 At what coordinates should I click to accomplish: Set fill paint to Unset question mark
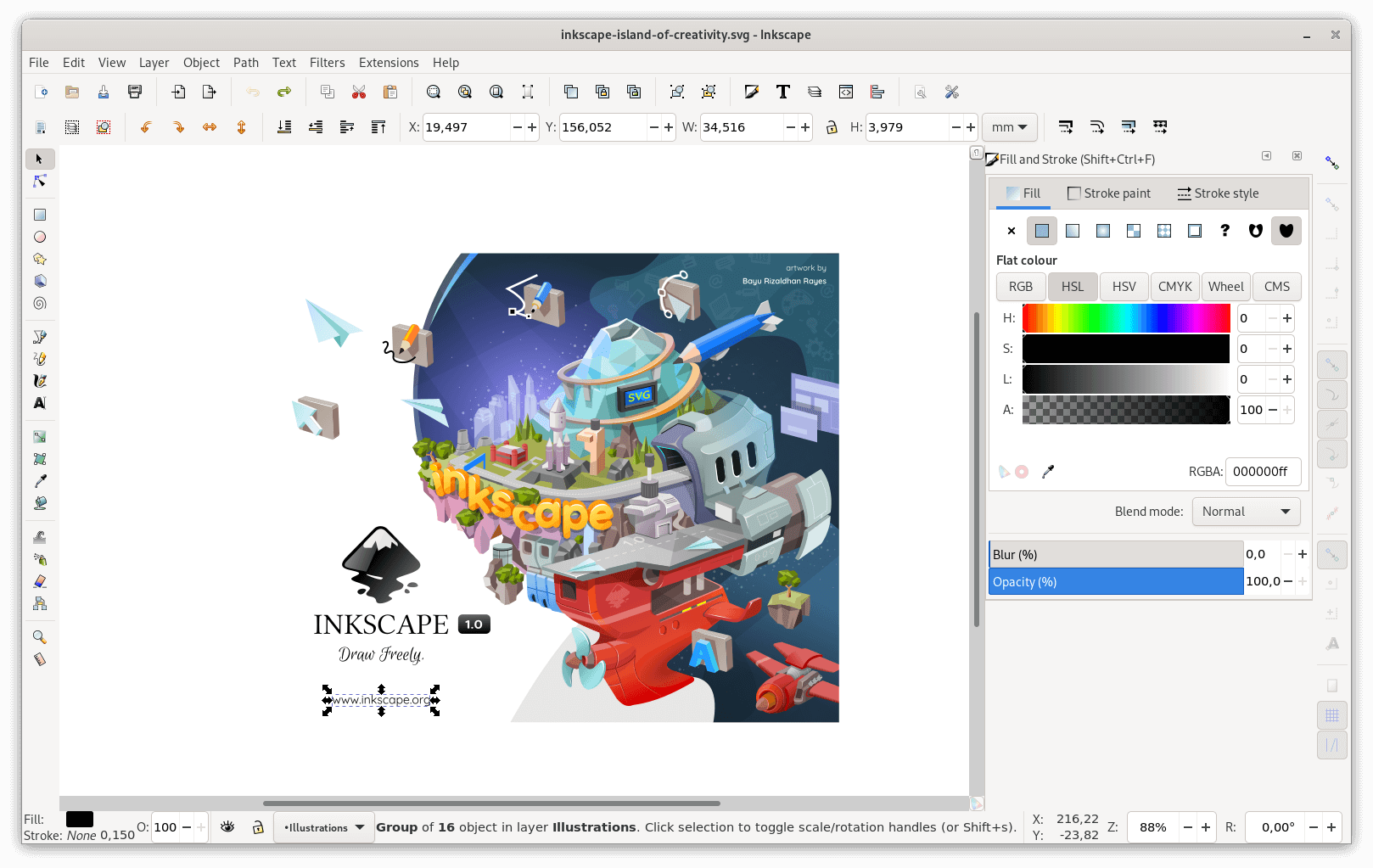pyautogui.click(x=1225, y=231)
